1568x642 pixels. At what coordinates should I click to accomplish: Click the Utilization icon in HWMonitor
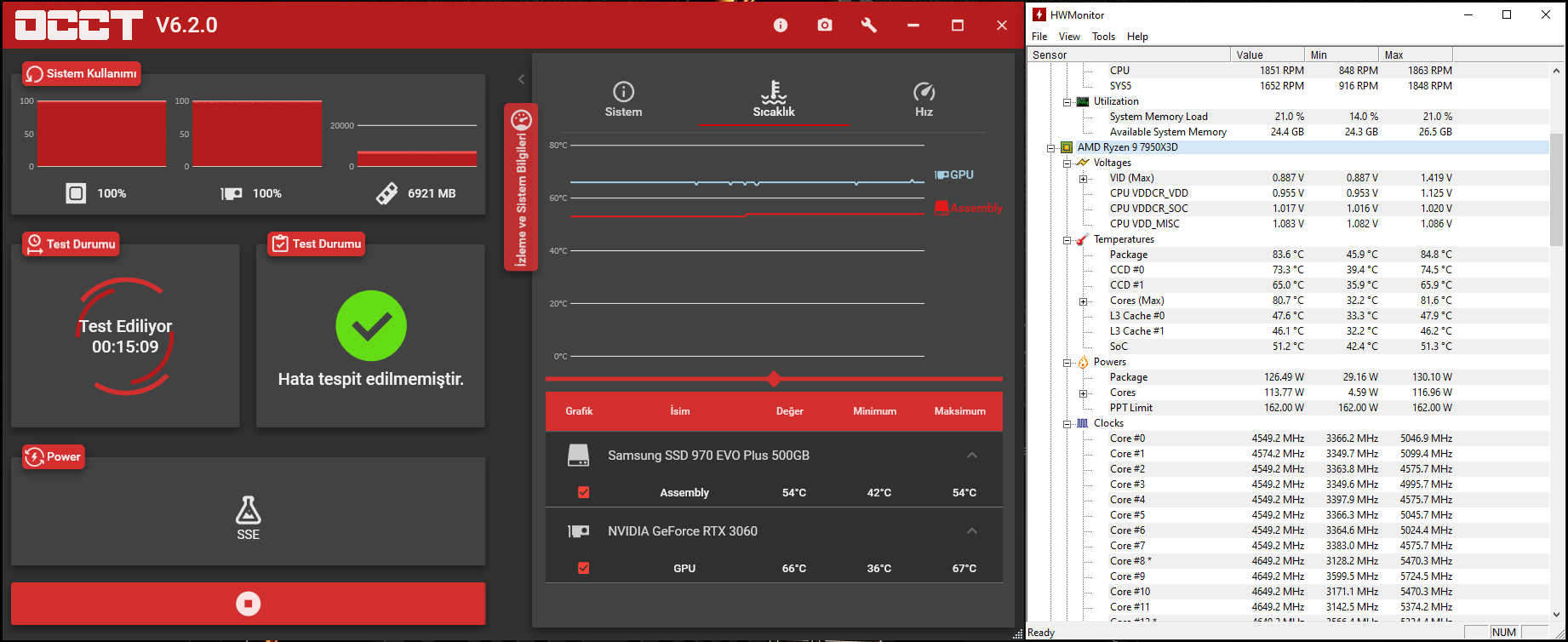coord(1083,101)
